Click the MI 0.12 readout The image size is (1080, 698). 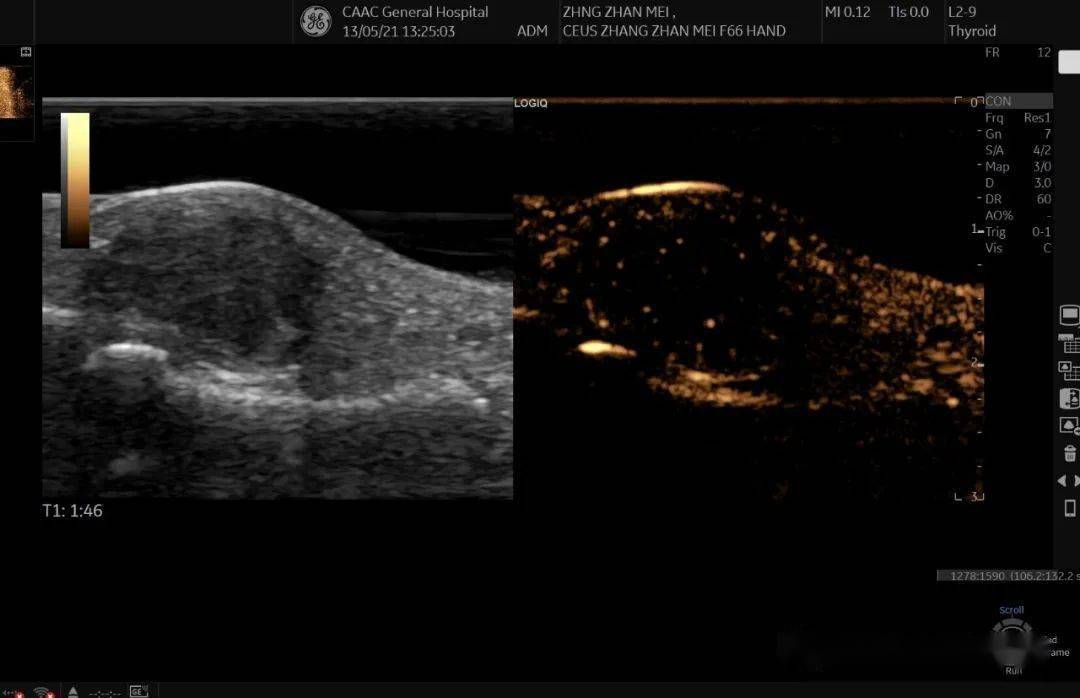pos(847,12)
